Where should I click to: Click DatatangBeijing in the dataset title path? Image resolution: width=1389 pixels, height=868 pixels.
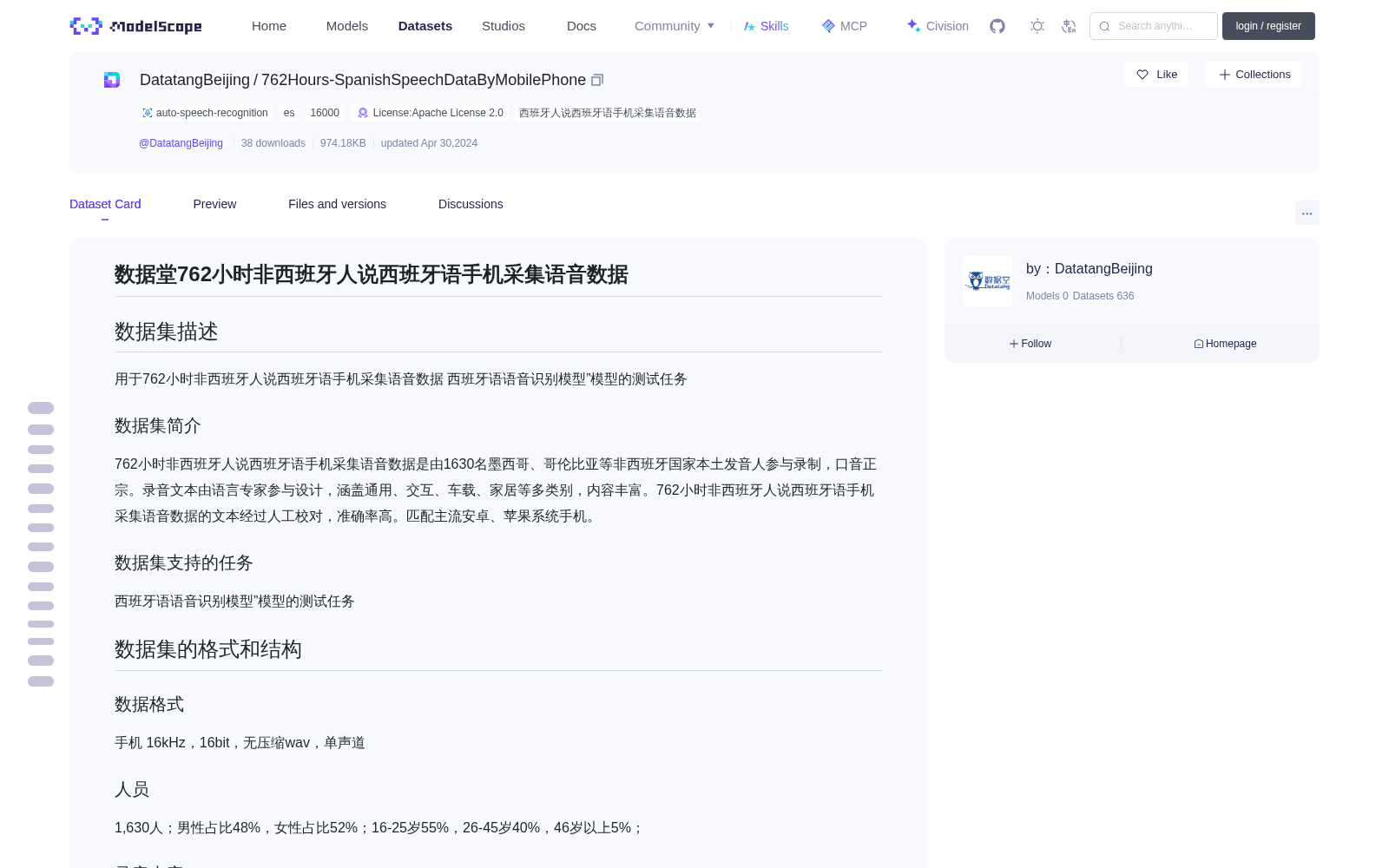[x=194, y=80]
